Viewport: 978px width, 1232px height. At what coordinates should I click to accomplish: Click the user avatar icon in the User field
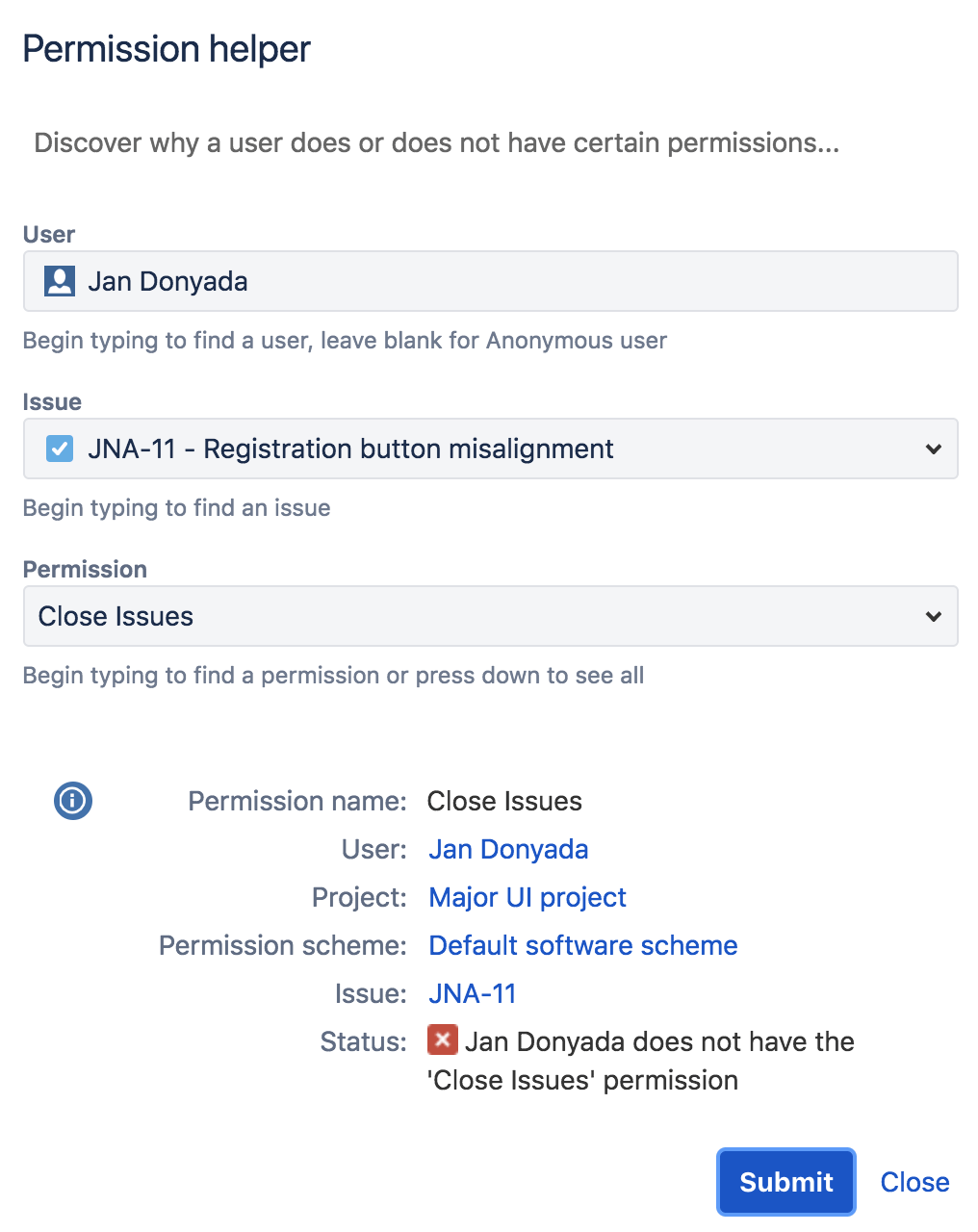(x=60, y=281)
